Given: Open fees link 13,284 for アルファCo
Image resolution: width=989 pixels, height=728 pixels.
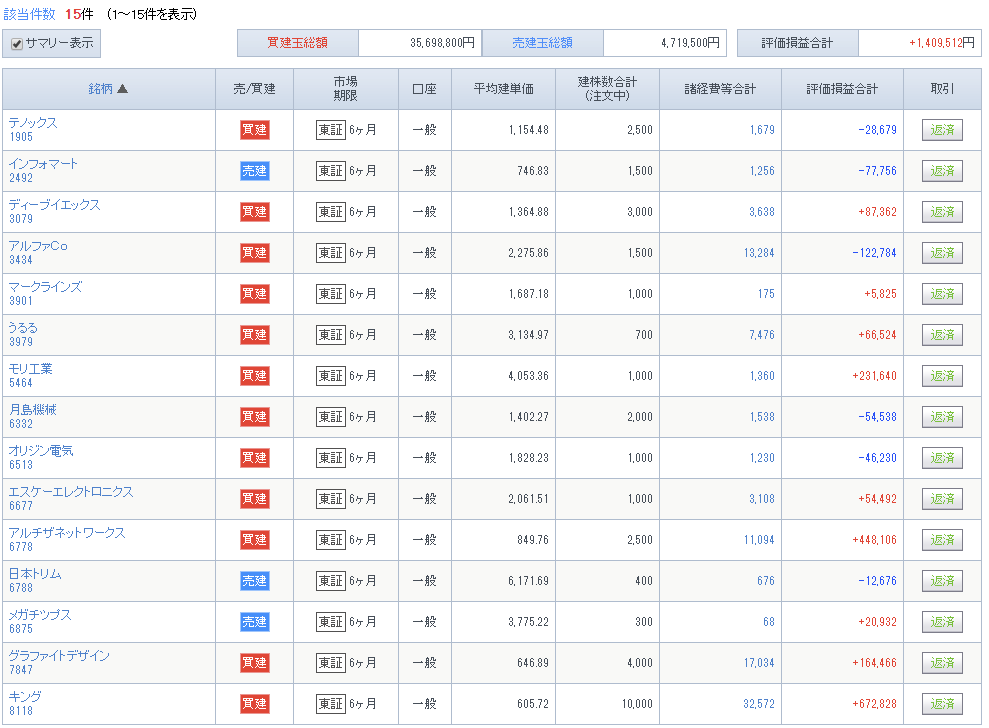Looking at the screenshot, I should coord(759,253).
